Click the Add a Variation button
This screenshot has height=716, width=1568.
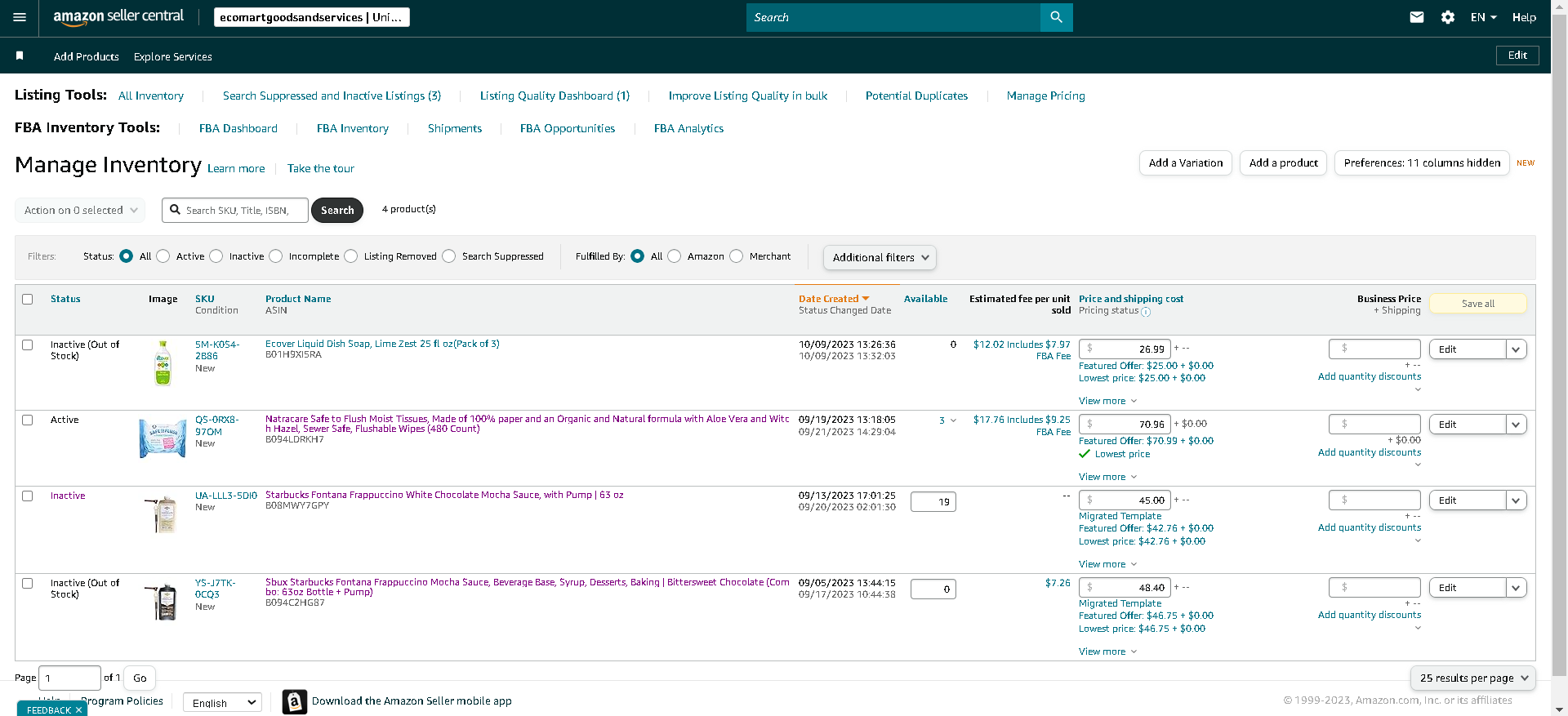coord(1185,162)
